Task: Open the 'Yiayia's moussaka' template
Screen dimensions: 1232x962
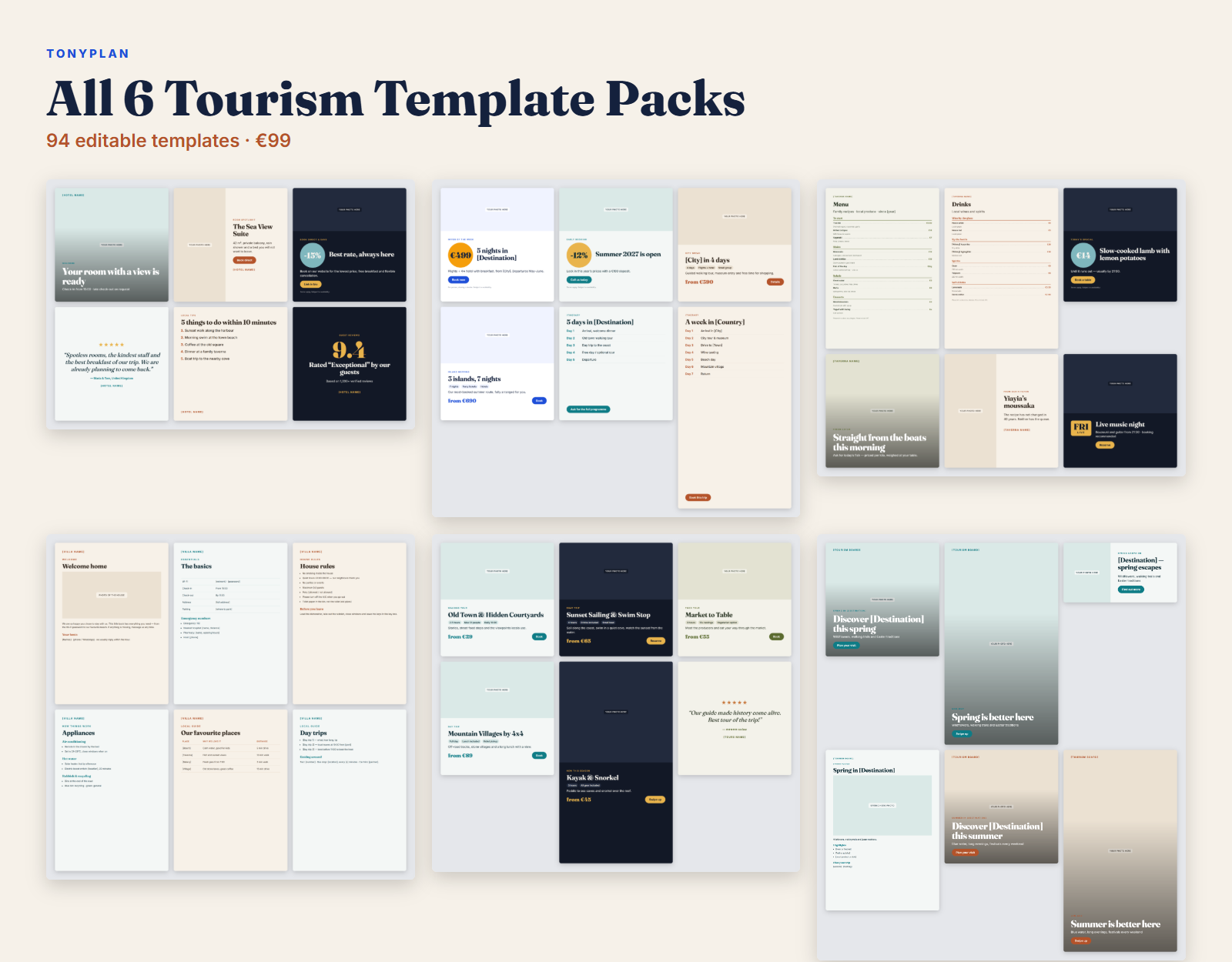Action: (1002, 411)
